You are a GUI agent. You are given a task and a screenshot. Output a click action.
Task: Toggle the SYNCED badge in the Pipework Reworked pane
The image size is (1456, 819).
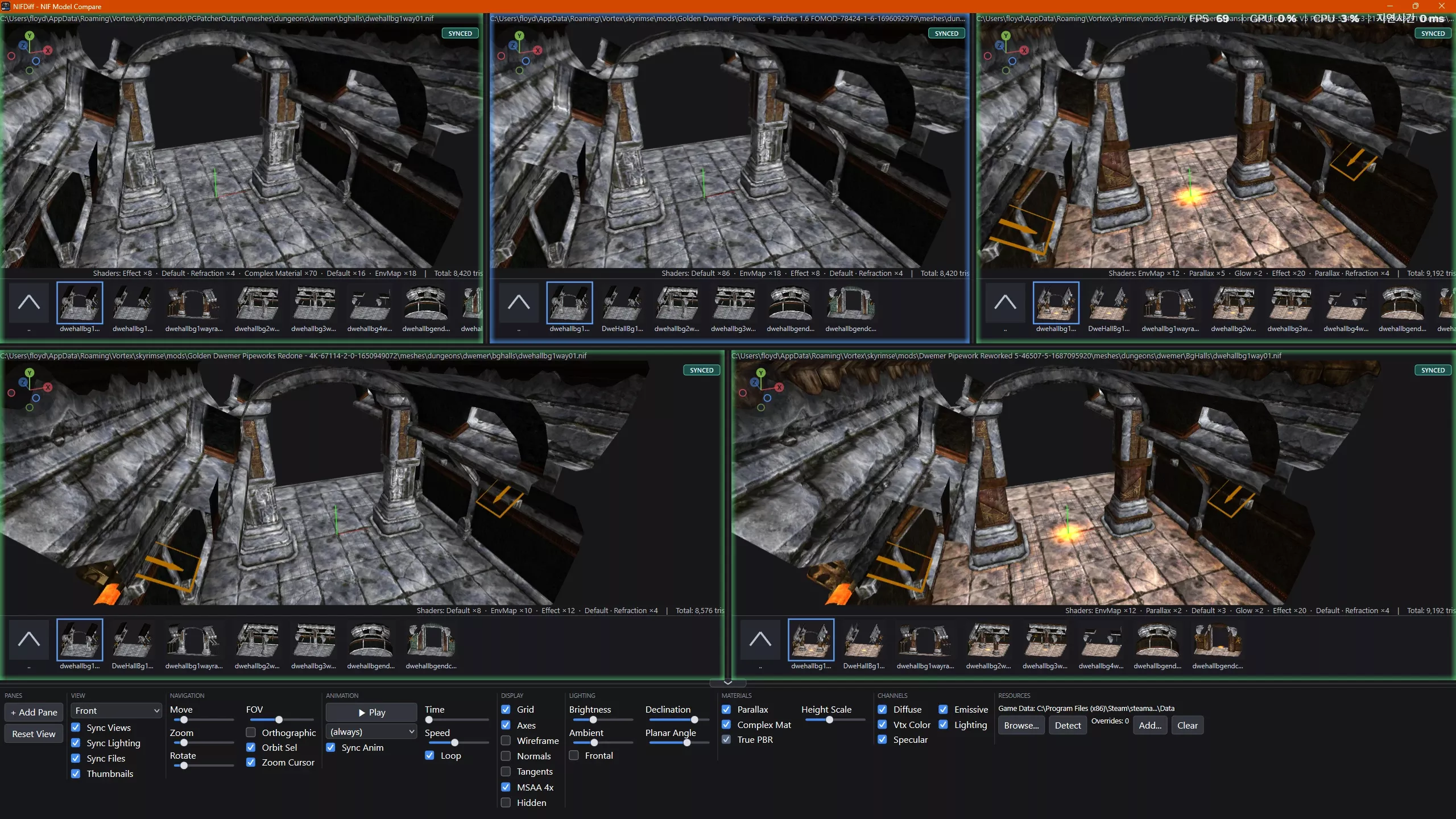(x=1433, y=370)
